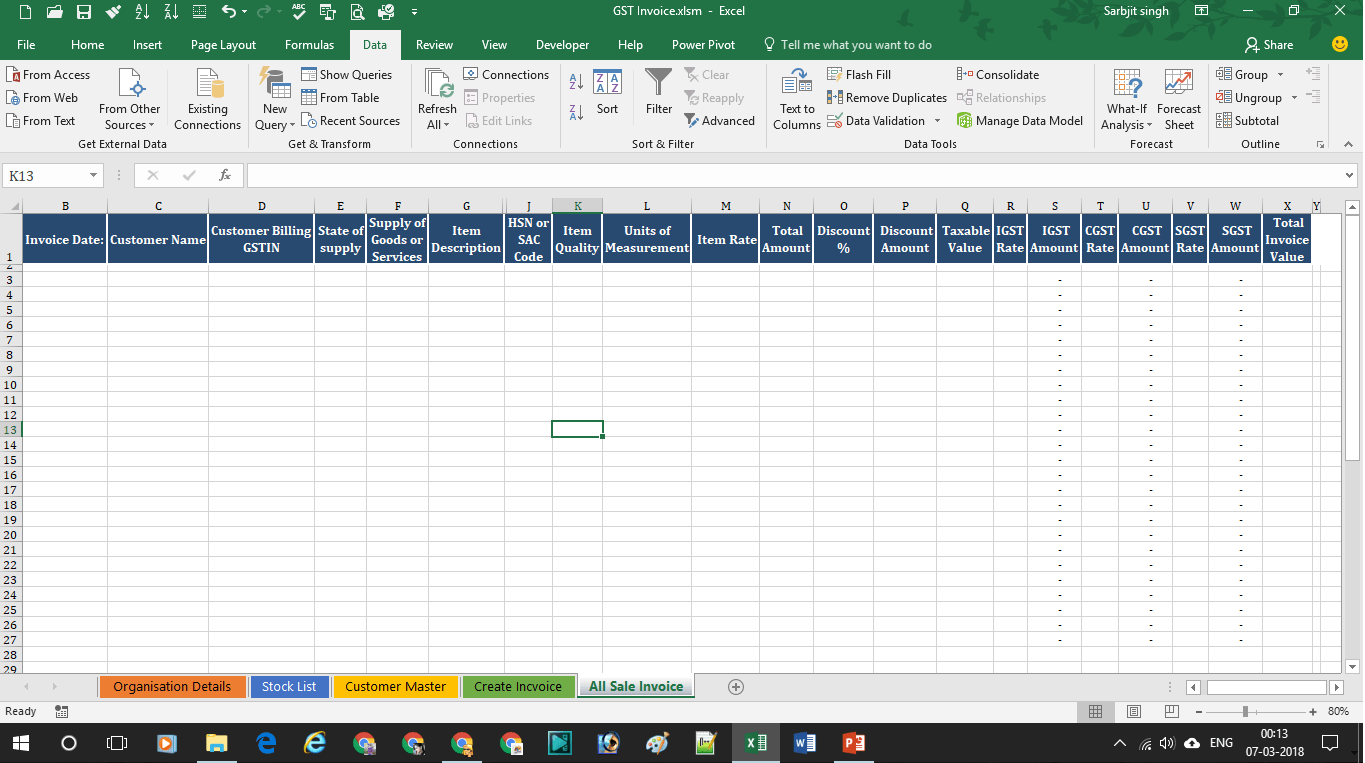The height and width of the screenshot is (763, 1365).
Task: Click the Undo arrow in Quick Access Toolbar
Action: click(229, 12)
